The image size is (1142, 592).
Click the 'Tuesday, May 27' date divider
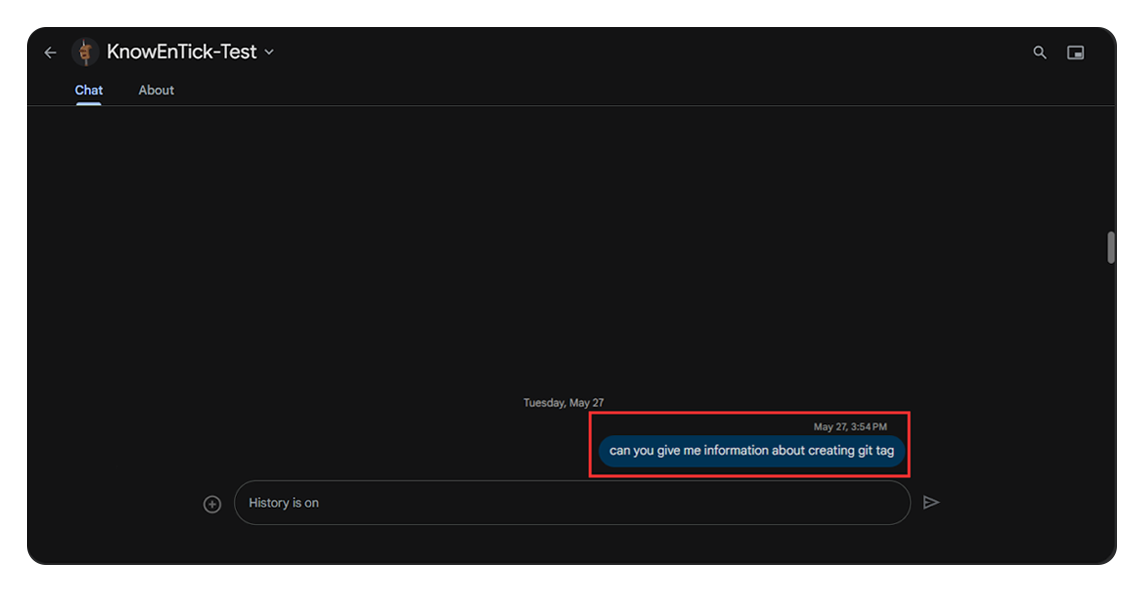(x=563, y=403)
